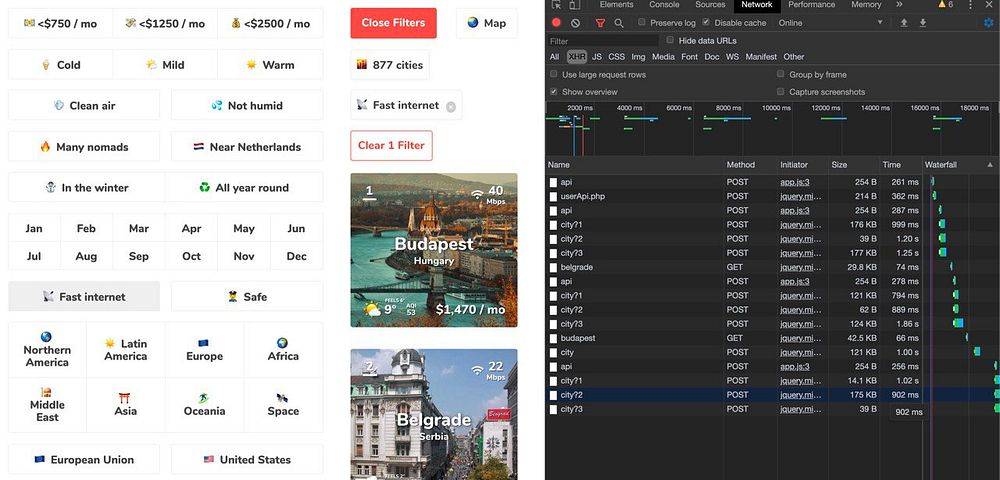Expand the more DevTools tabs chevron

click(x=899, y=4)
